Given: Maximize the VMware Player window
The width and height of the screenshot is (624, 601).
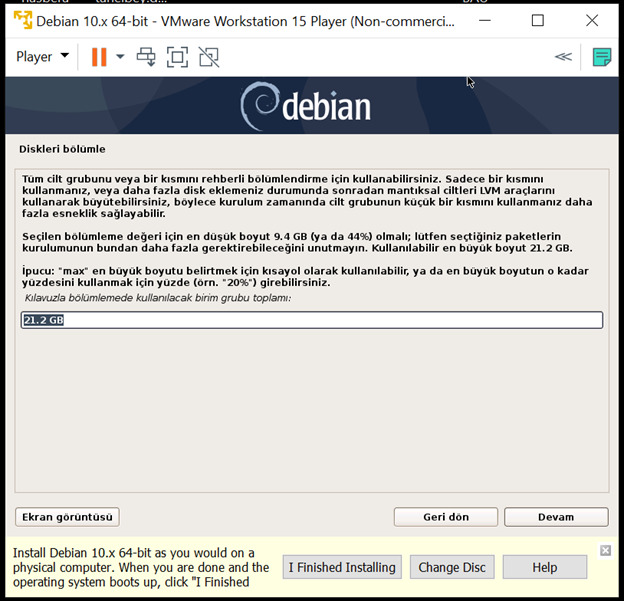Looking at the screenshot, I should pyautogui.click(x=538, y=20).
